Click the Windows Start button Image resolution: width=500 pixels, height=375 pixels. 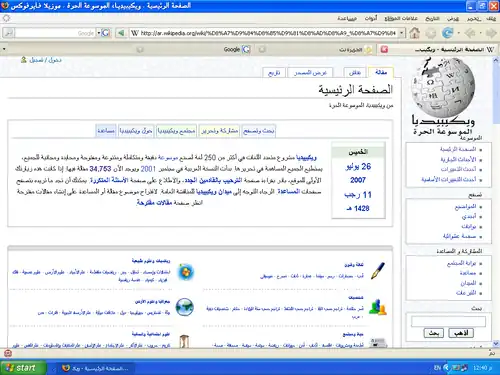click(23, 368)
